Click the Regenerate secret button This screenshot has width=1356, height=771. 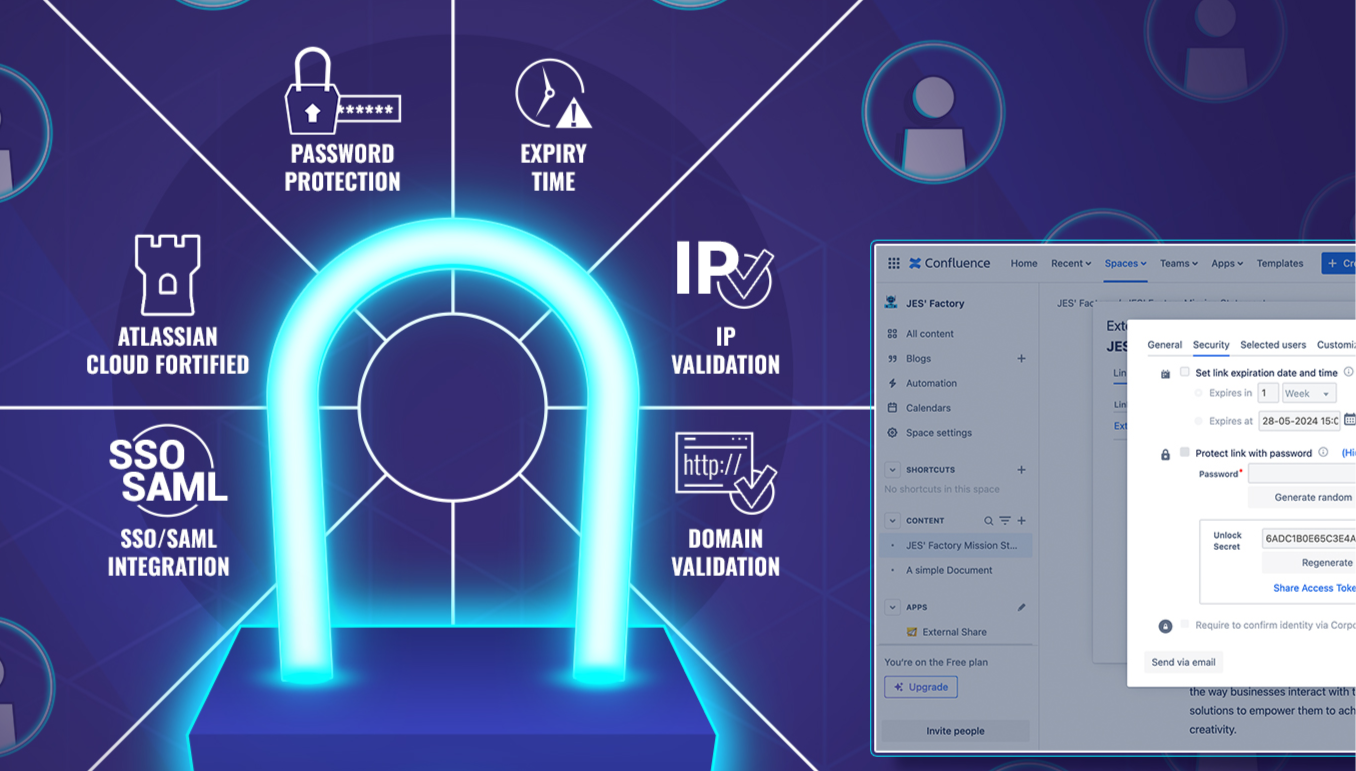click(1309, 563)
